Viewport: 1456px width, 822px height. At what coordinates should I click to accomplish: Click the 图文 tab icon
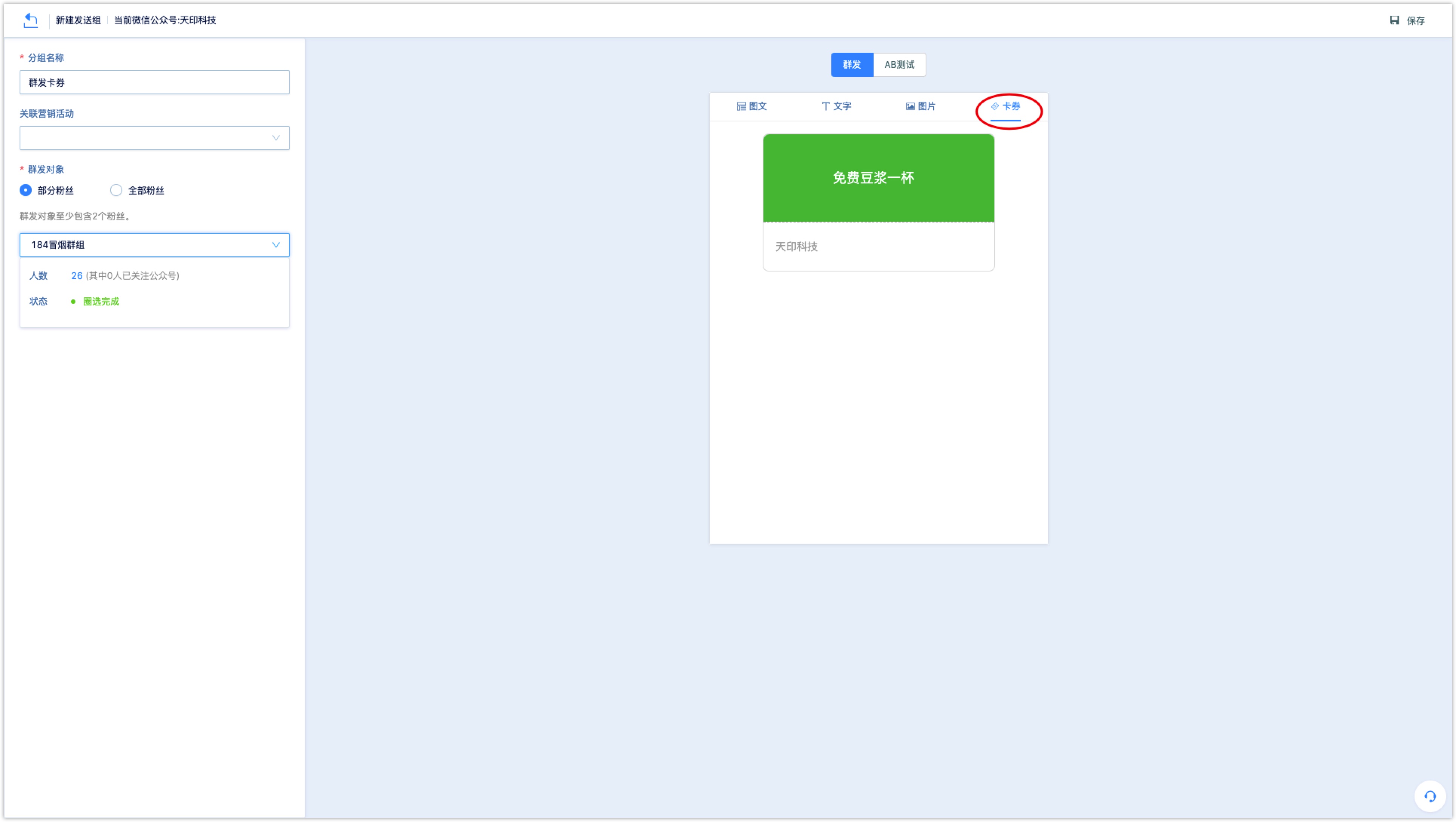tap(741, 106)
